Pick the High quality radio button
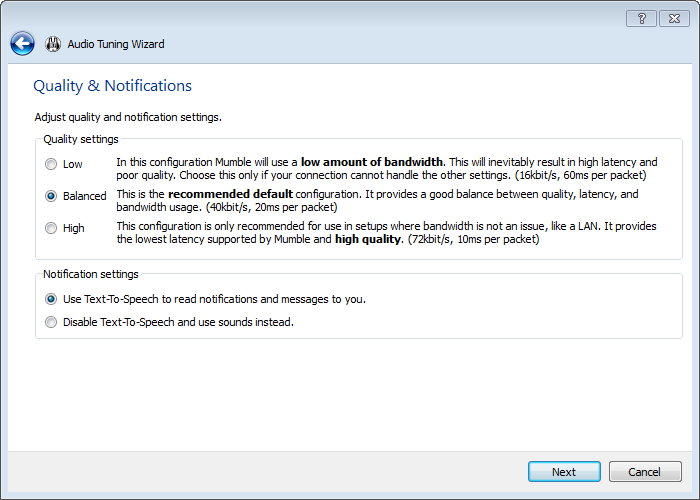Image resolution: width=700 pixels, height=500 pixels. (51, 228)
